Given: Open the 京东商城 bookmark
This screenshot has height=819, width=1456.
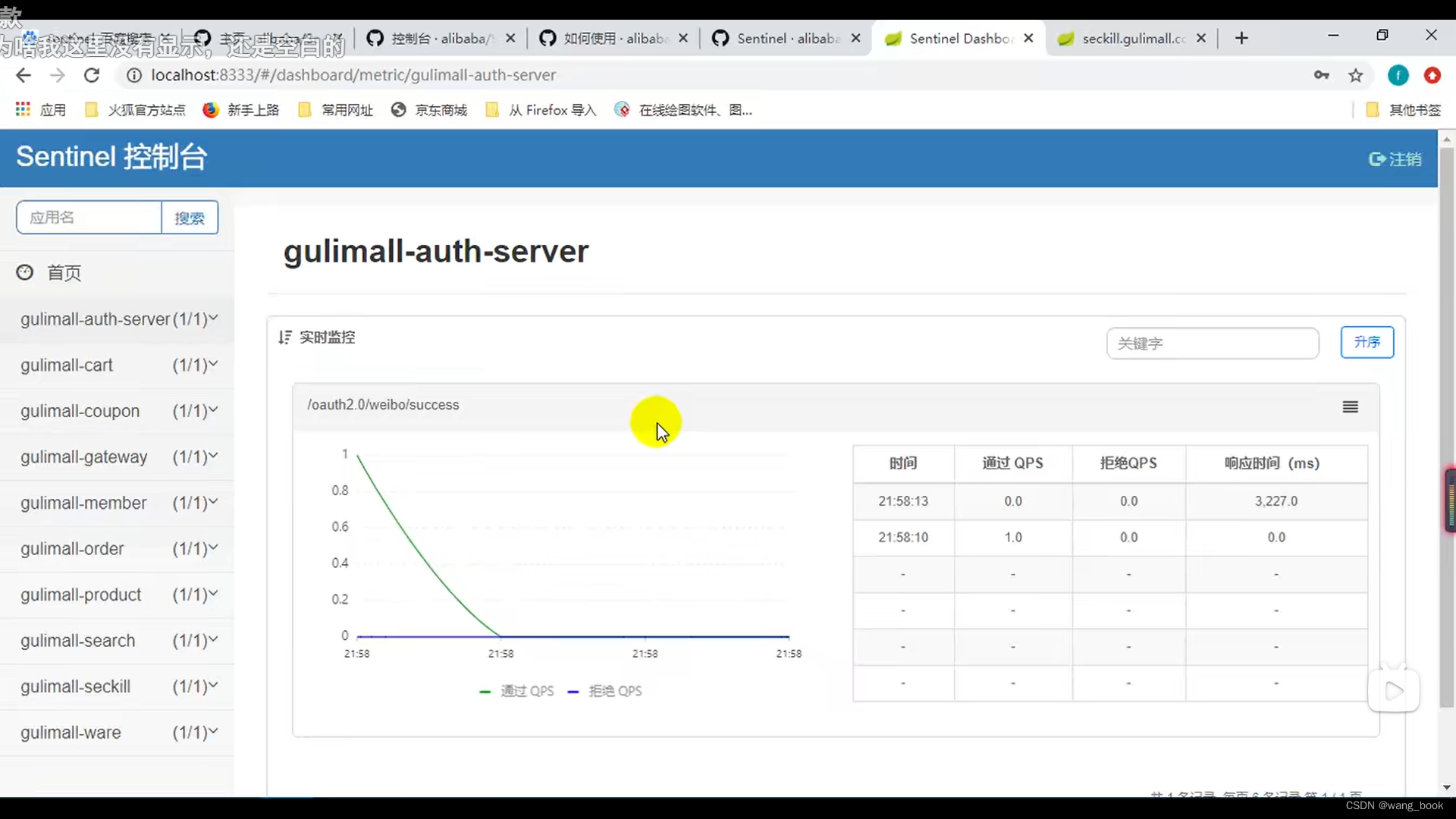Looking at the screenshot, I should pos(430,110).
